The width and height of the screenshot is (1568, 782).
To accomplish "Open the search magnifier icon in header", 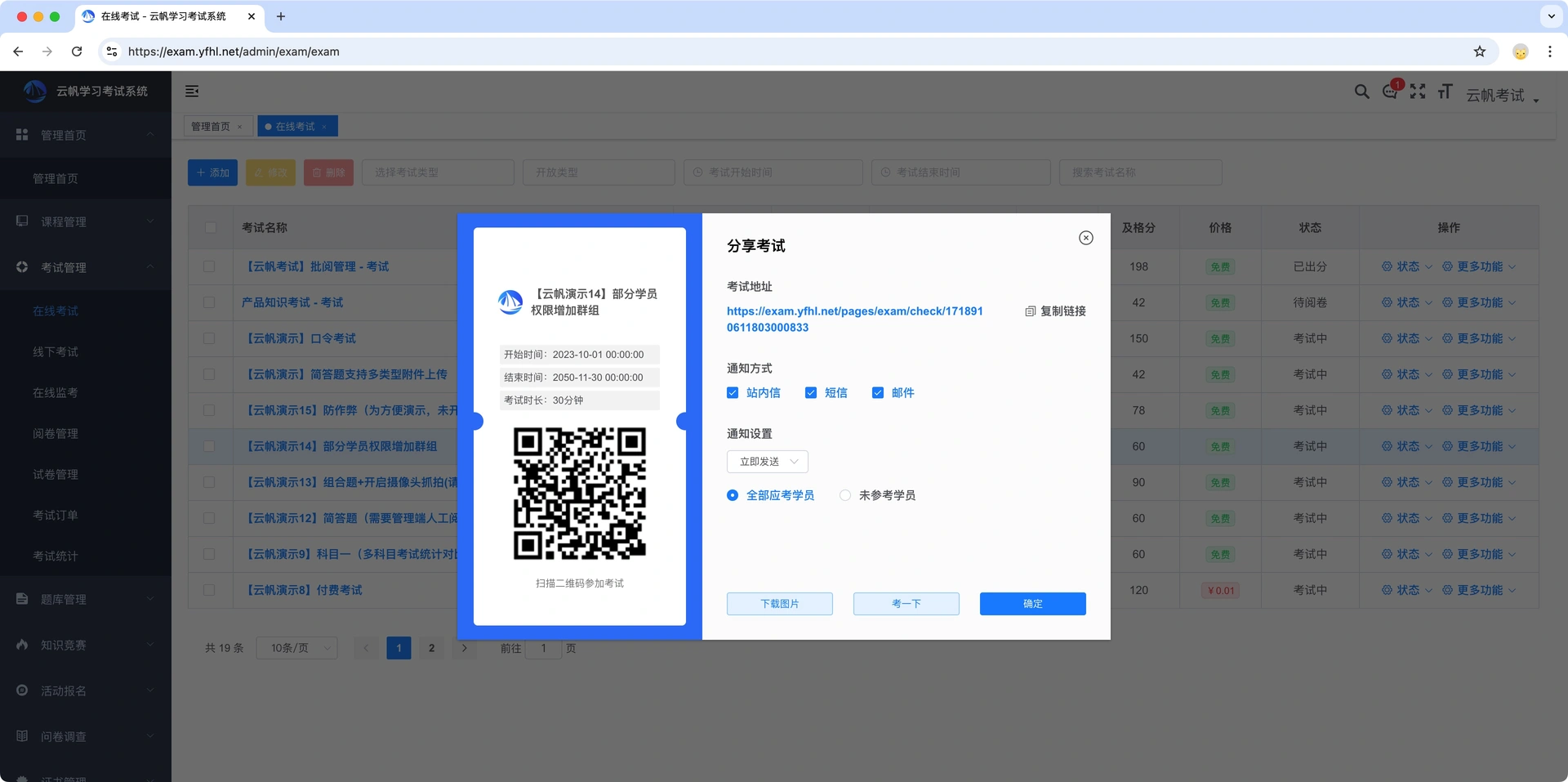I will 1361,92.
